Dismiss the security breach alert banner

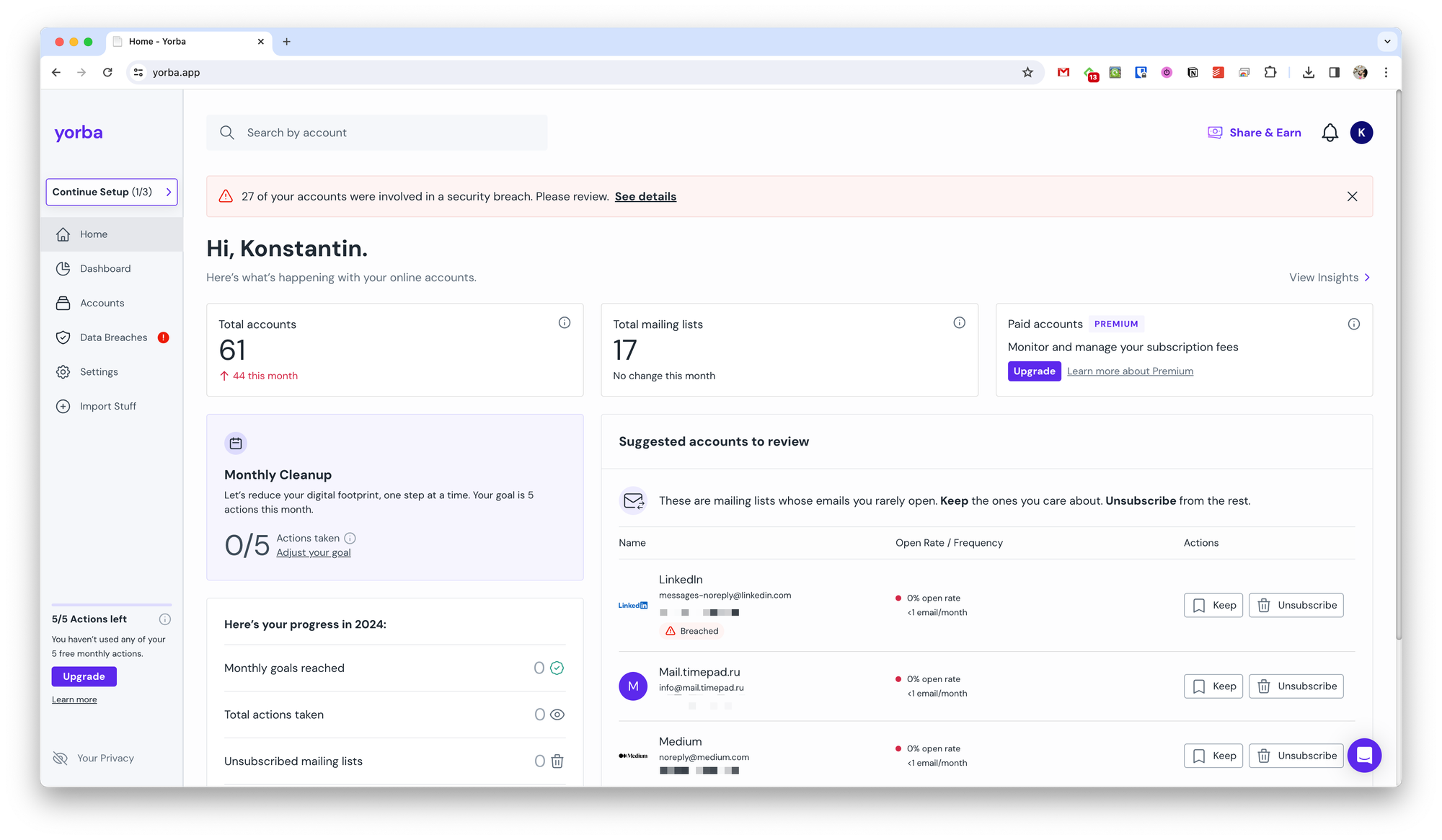[1352, 196]
